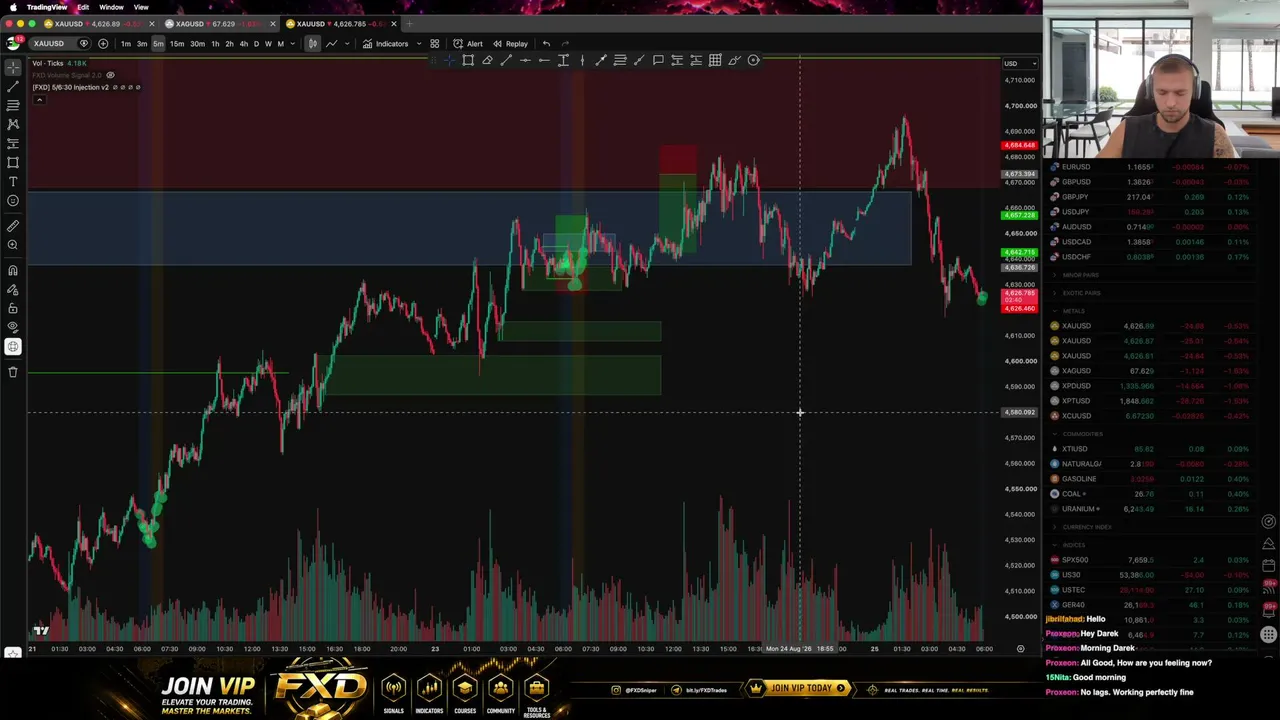The image size is (1280, 720).
Task: Toggle lock all drawings in left sidebar
Action: pos(13,308)
